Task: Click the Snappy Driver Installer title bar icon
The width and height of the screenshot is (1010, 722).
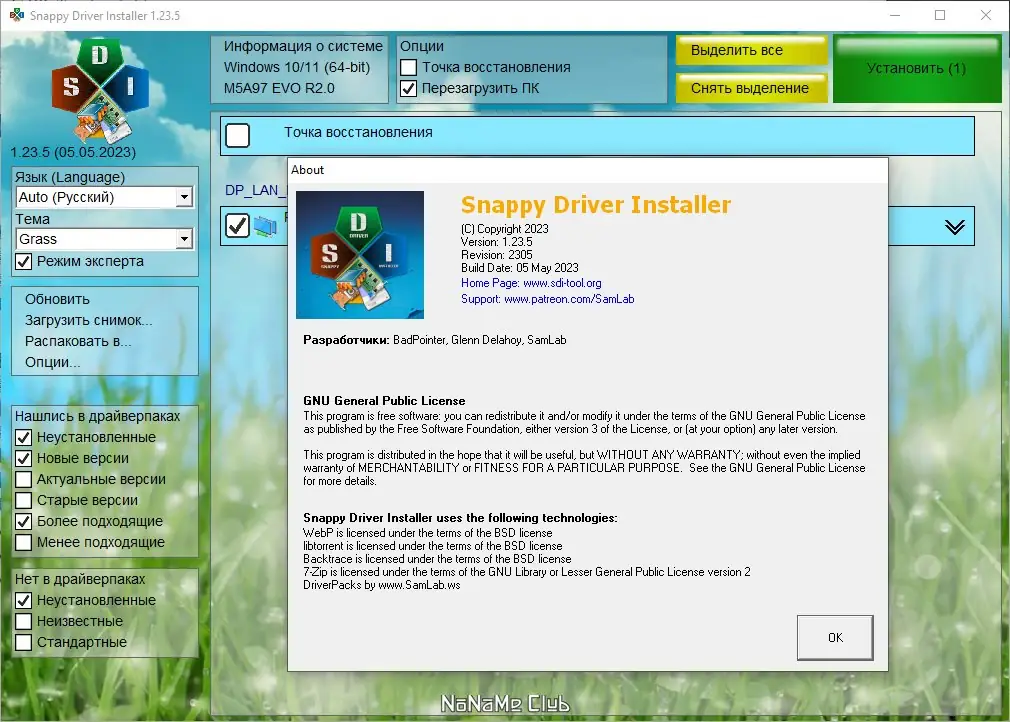Action: click(x=15, y=15)
